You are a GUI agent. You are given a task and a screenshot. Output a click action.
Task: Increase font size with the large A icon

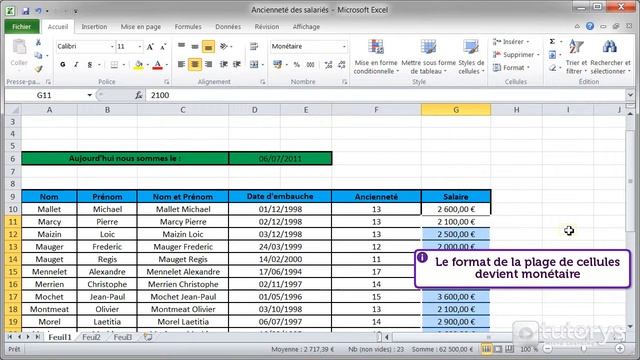150,47
